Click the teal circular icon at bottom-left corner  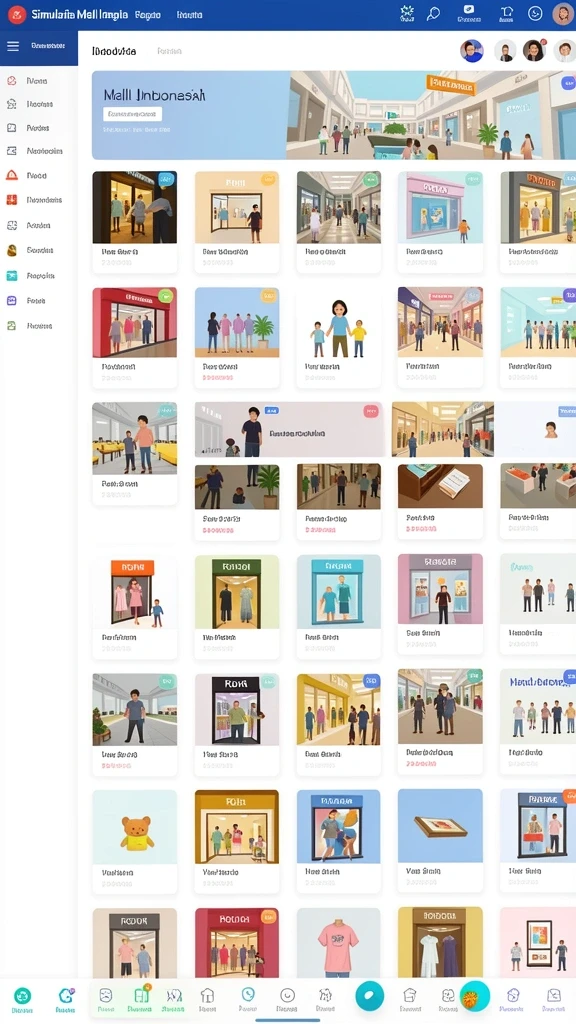[22, 995]
